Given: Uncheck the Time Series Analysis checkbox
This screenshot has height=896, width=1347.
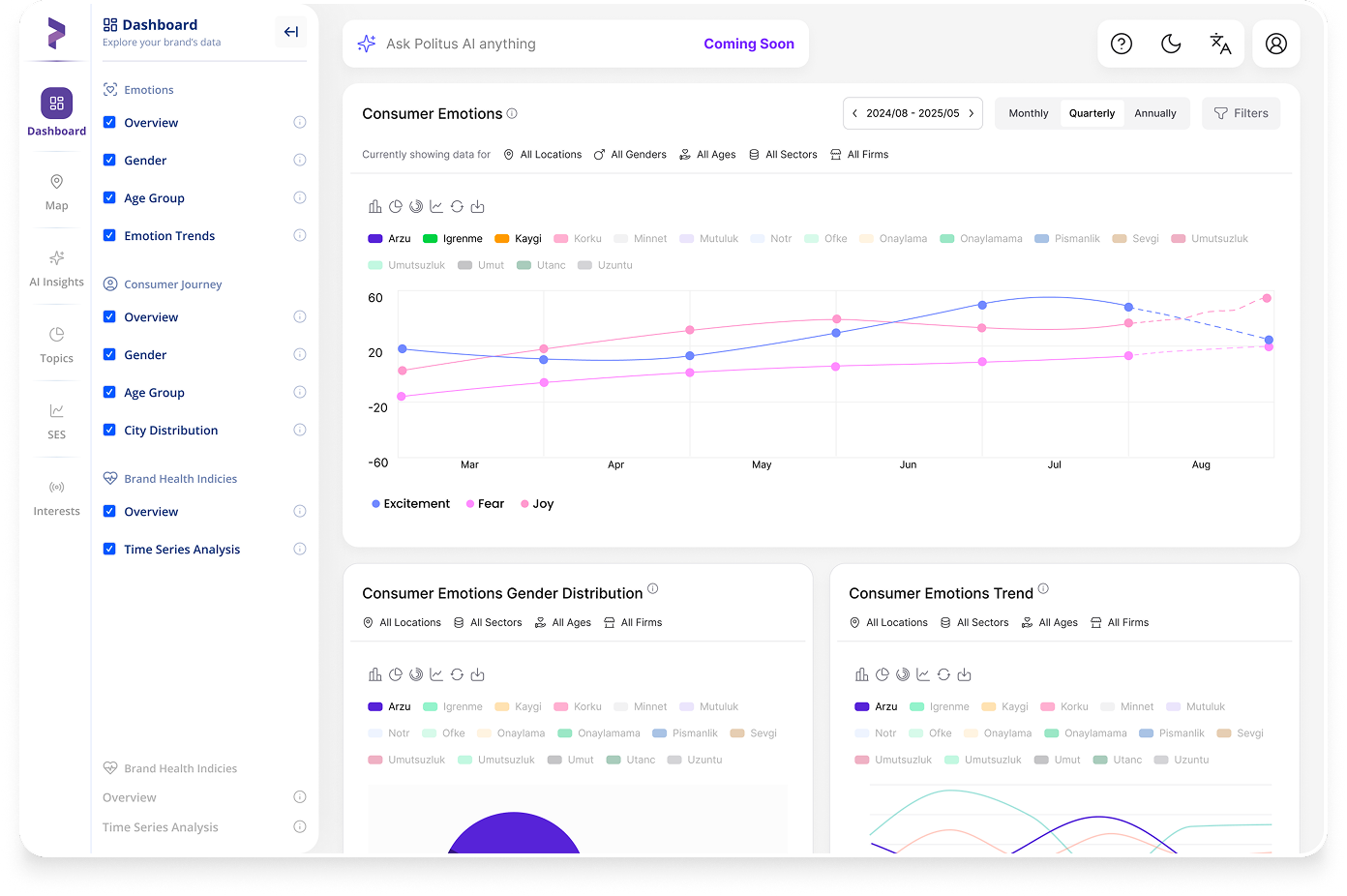Looking at the screenshot, I should pyautogui.click(x=109, y=549).
